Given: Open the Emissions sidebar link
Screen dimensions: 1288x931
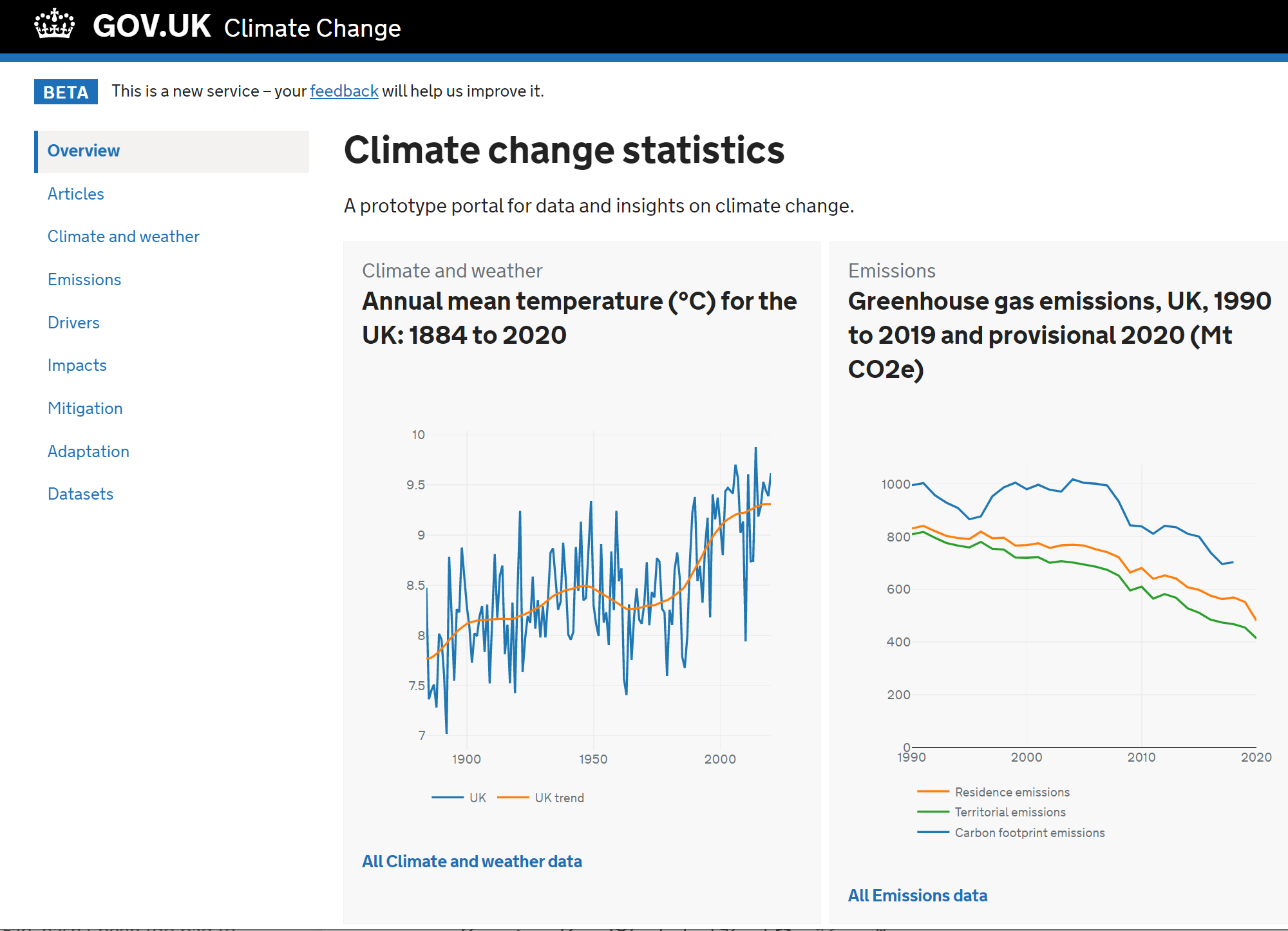Looking at the screenshot, I should coord(84,279).
